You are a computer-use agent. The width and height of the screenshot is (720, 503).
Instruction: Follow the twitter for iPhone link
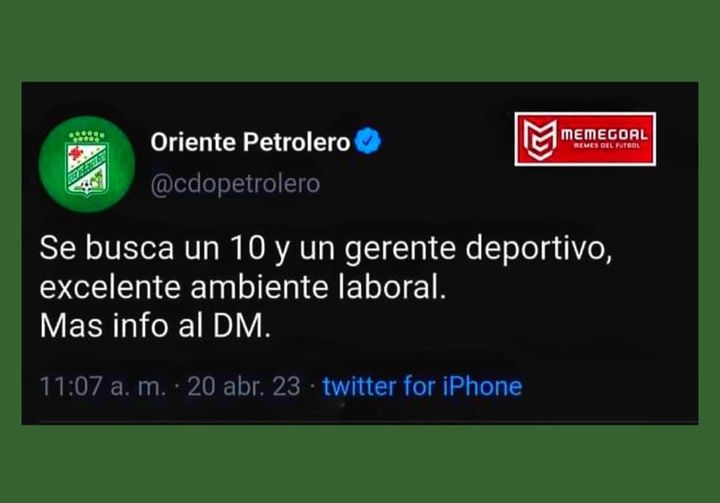point(422,386)
